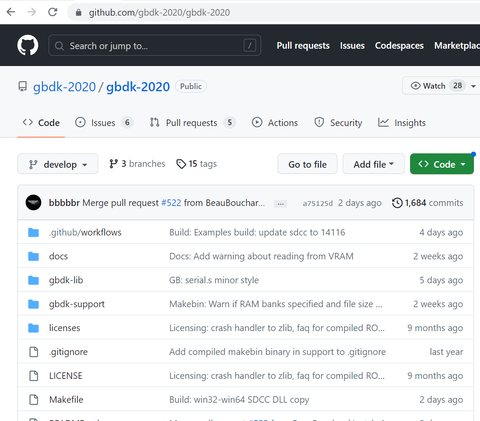Expand the Watch options arrow
The width and height of the screenshot is (480, 421).
coord(473,86)
